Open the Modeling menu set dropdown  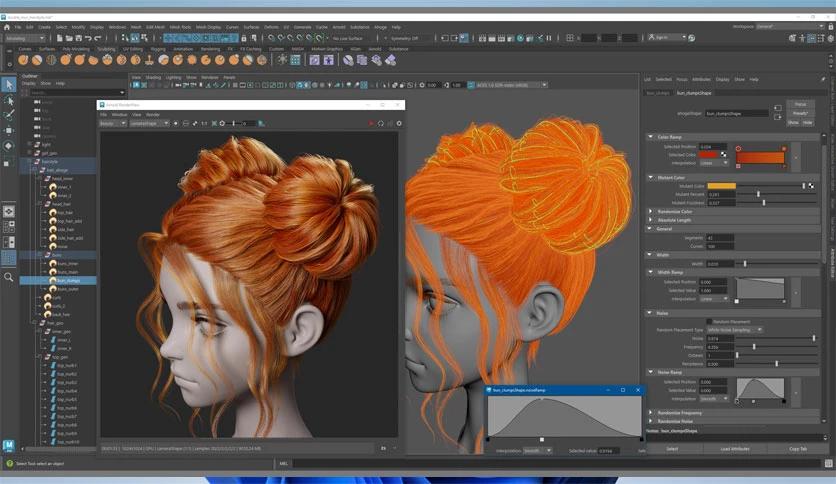click(x=24, y=38)
